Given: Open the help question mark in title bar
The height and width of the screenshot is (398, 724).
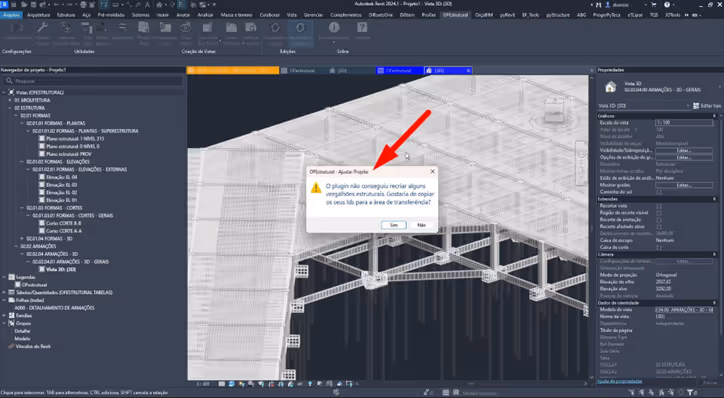Looking at the screenshot, I should coord(667,5).
